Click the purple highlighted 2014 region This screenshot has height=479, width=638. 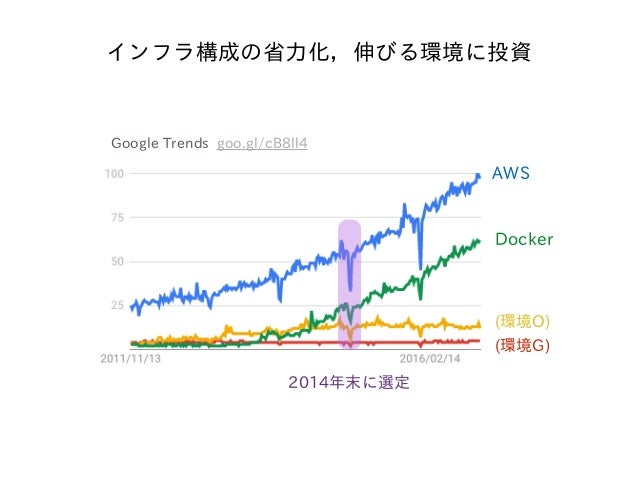coord(350,284)
